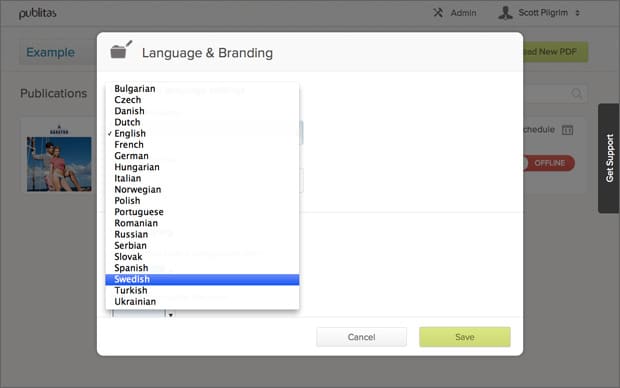Select Serbian language option
Image resolution: width=620 pixels, height=388 pixels.
202,246
